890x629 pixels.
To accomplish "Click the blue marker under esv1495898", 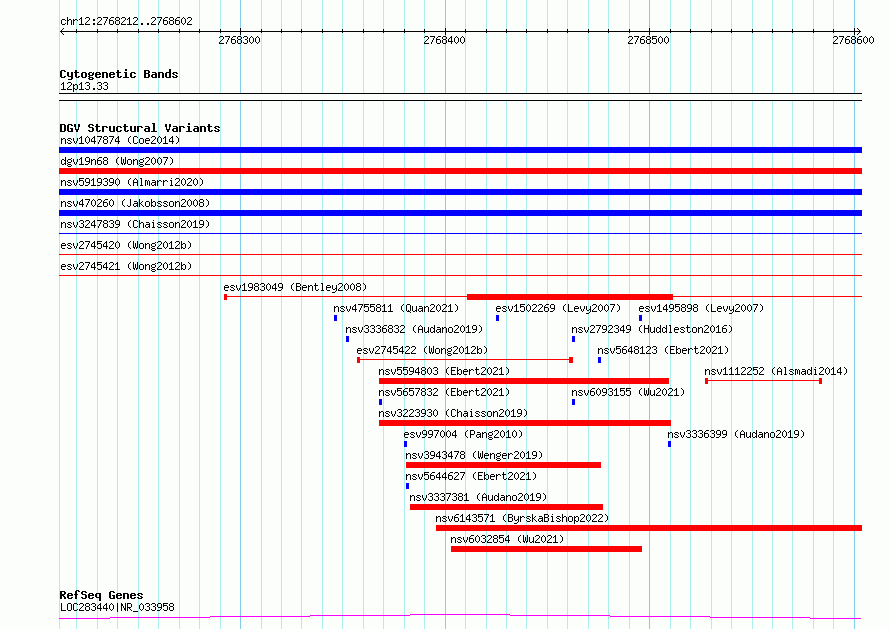I will click(640, 318).
